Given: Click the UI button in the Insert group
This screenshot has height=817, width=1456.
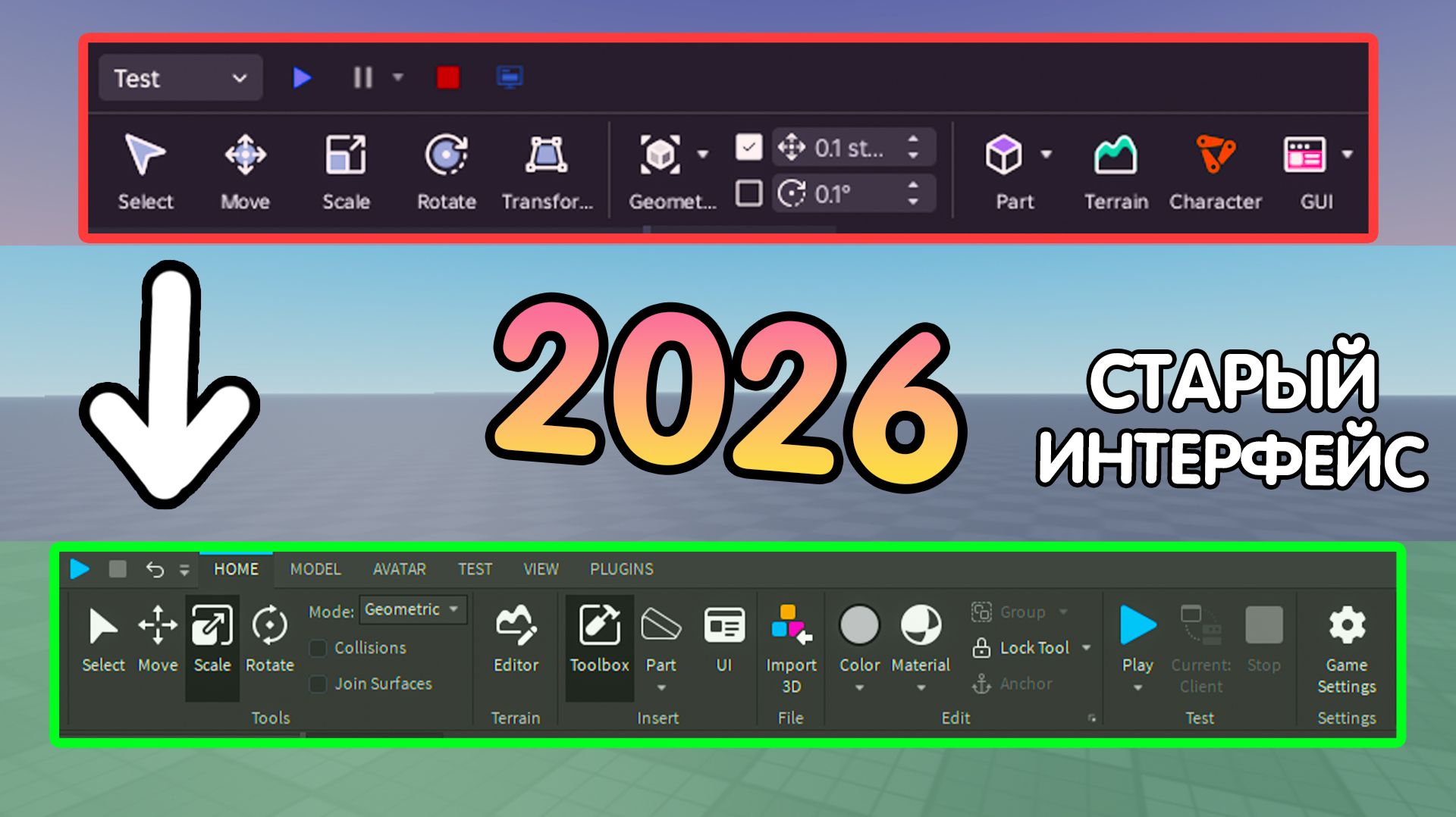Looking at the screenshot, I should point(724,640).
